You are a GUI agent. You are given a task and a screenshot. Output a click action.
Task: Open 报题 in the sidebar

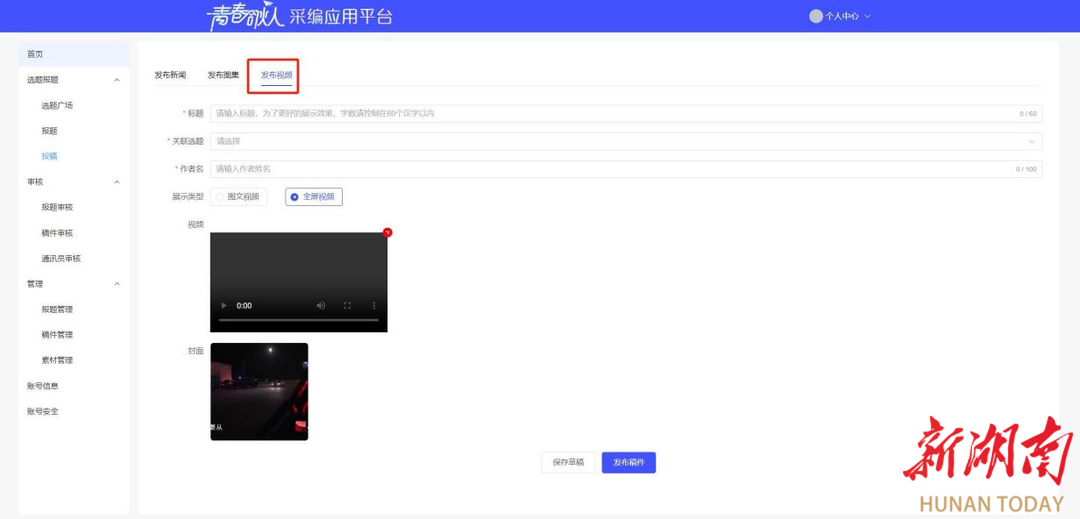click(x=50, y=131)
